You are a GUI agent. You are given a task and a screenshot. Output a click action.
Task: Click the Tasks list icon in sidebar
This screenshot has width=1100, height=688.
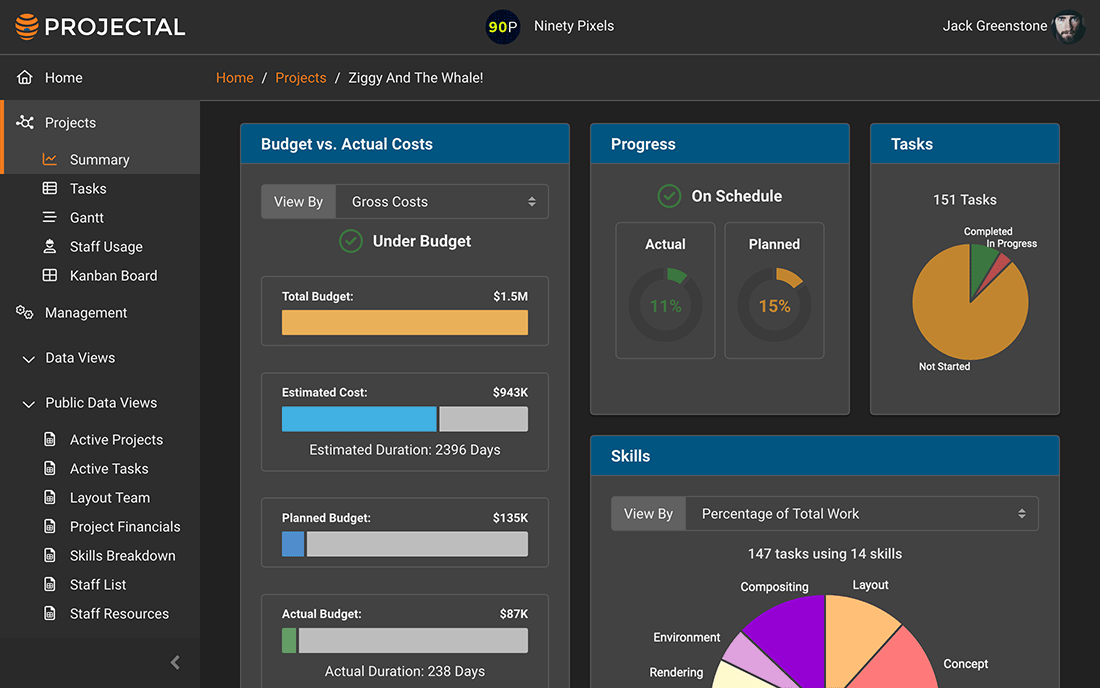click(49, 188)
